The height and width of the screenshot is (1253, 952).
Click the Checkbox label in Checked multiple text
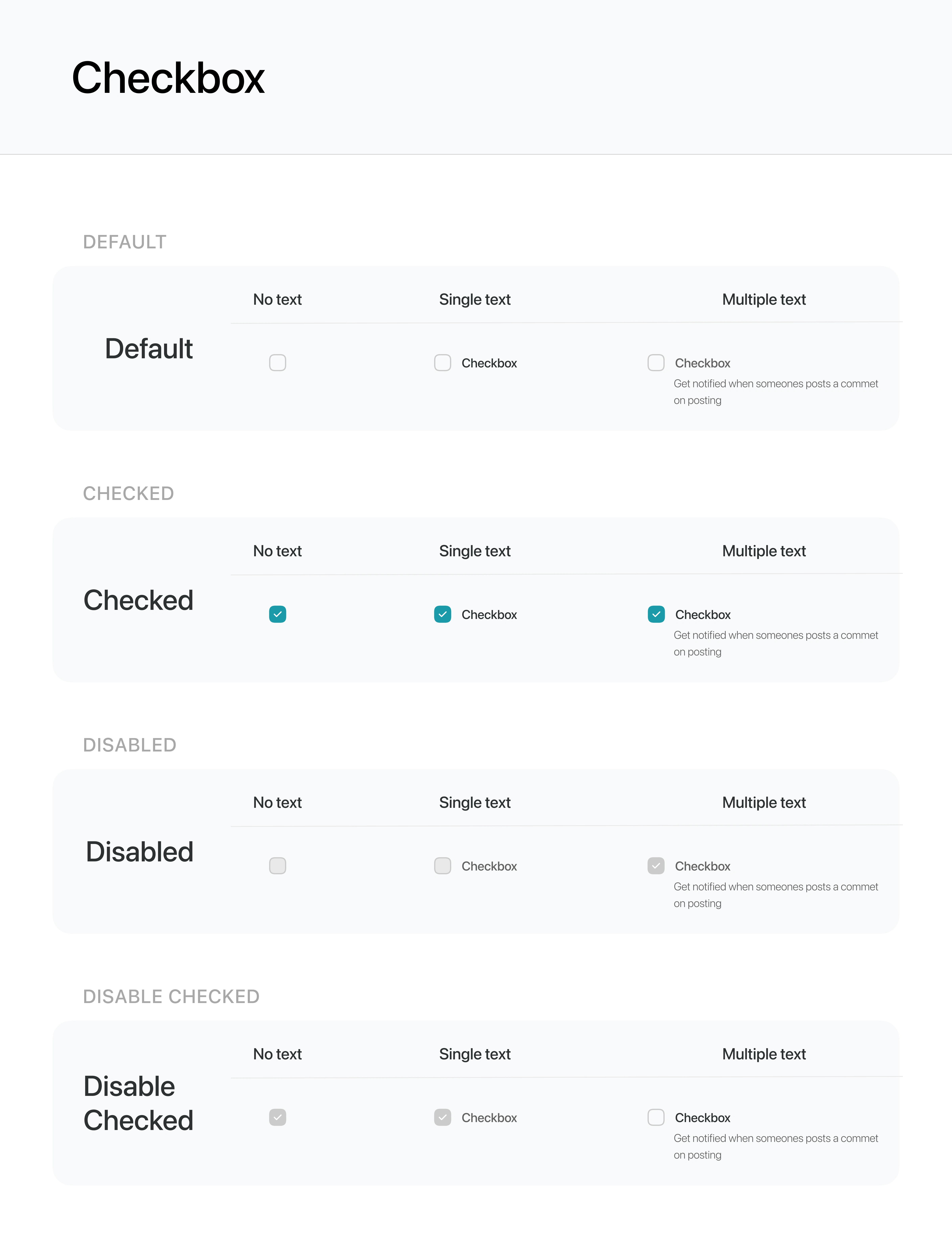[703, 615]
